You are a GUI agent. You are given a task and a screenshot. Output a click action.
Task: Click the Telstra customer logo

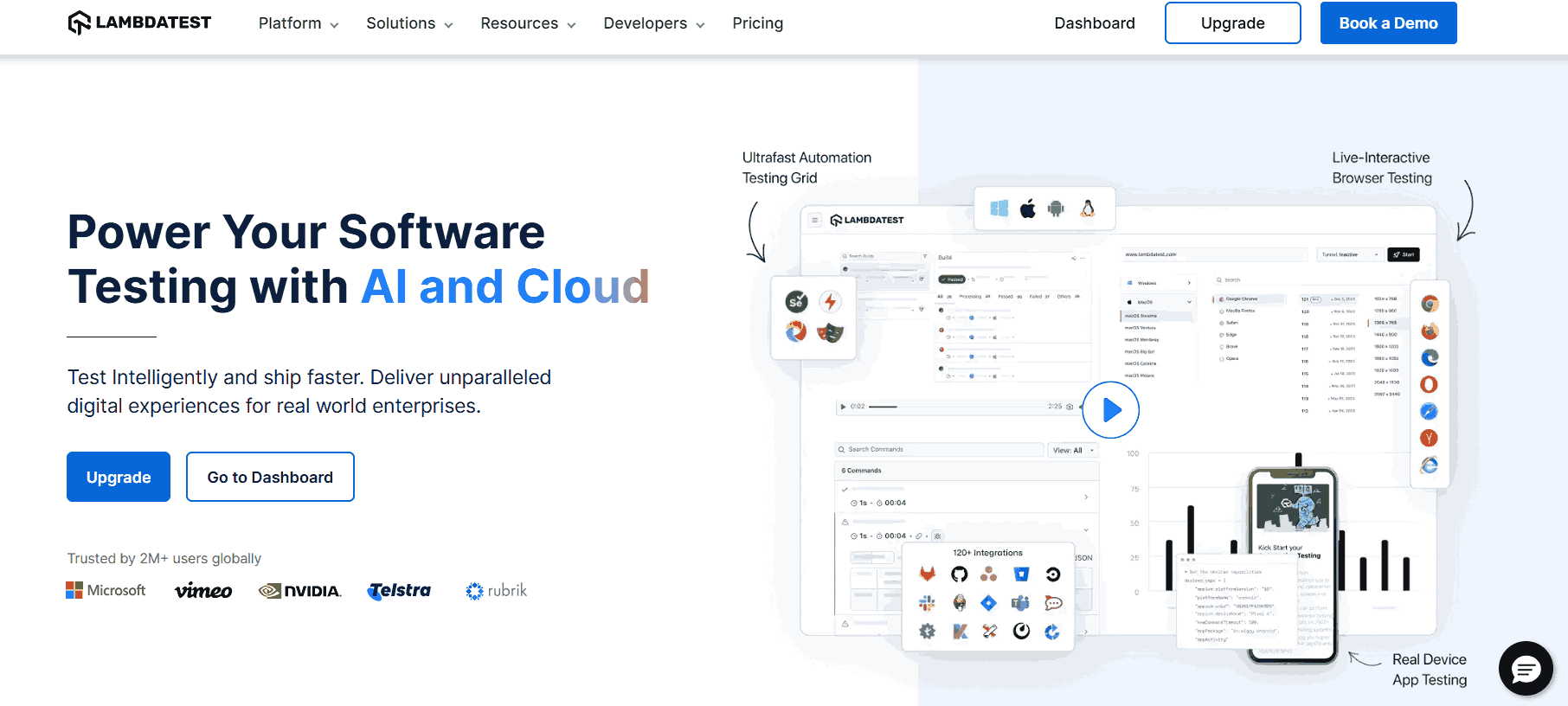[x=399, y=591]
